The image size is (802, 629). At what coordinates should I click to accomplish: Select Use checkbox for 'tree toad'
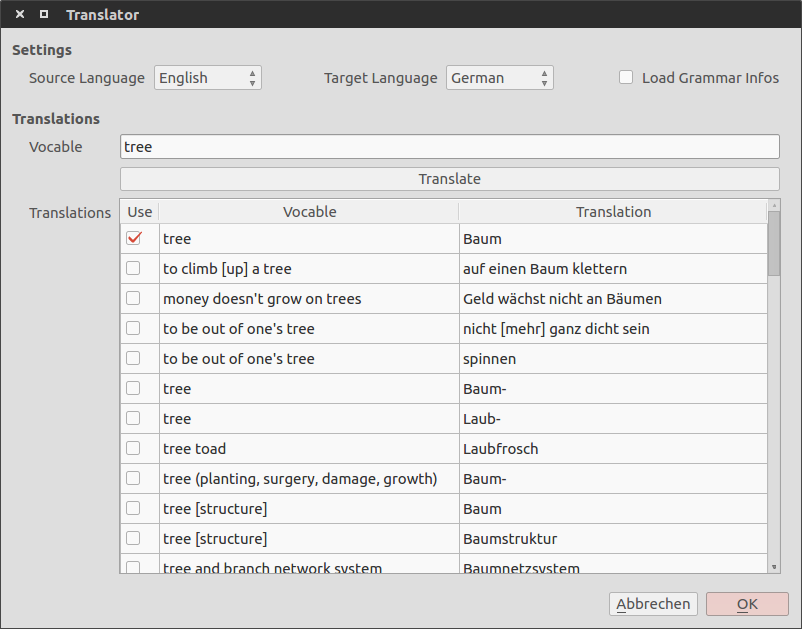point(133,449)
